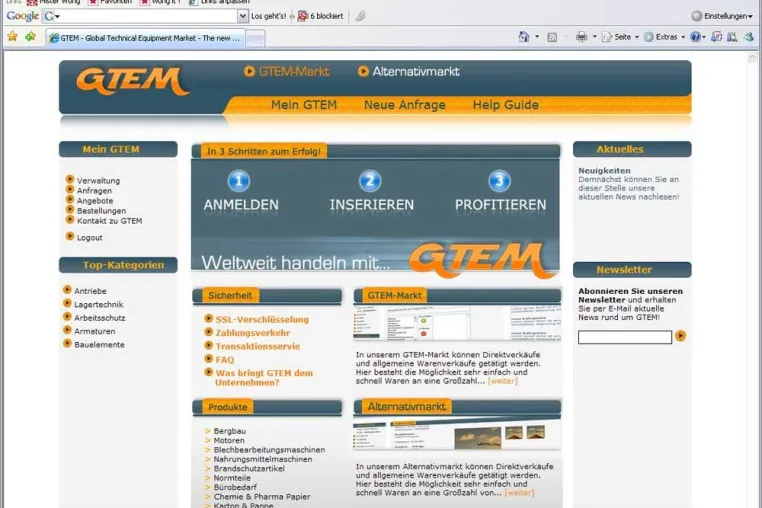Click the Alternativmarkt screenshot thumbnail
The width and height of the screenshot is (762, 508).
coord(457,434)
